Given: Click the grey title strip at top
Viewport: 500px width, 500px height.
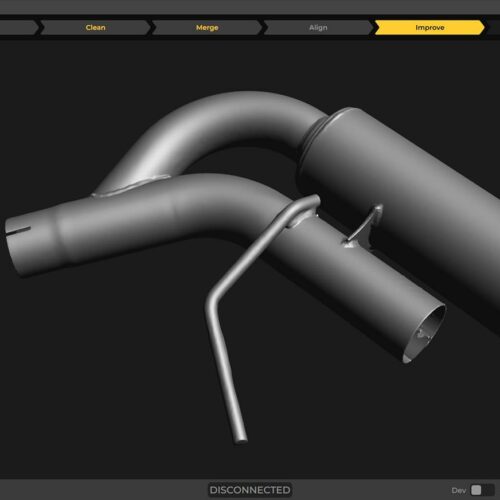Looking at the screenshot, I should click(x=250, y=7).
